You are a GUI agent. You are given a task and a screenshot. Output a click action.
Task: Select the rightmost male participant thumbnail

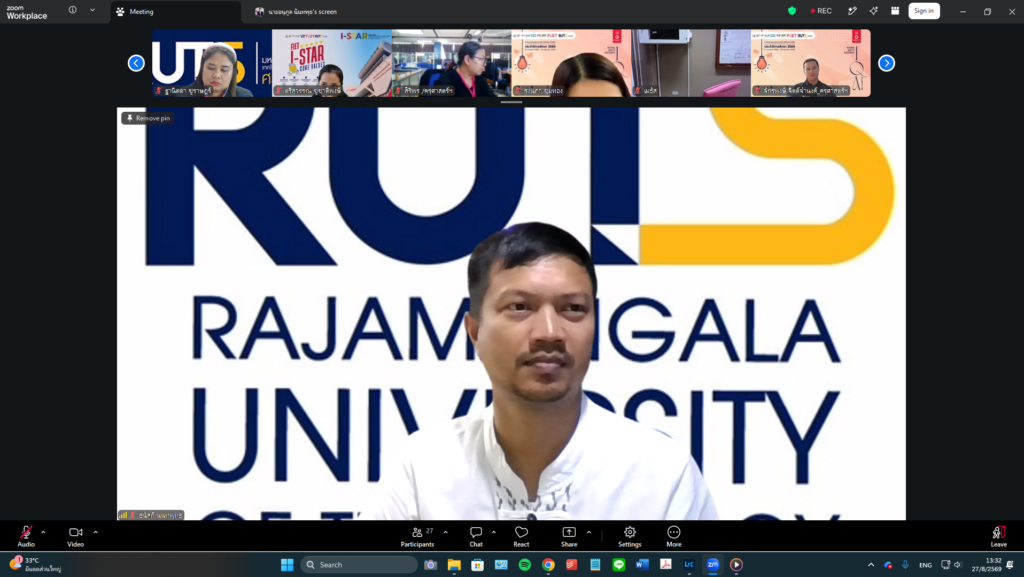tap(810, 63)
